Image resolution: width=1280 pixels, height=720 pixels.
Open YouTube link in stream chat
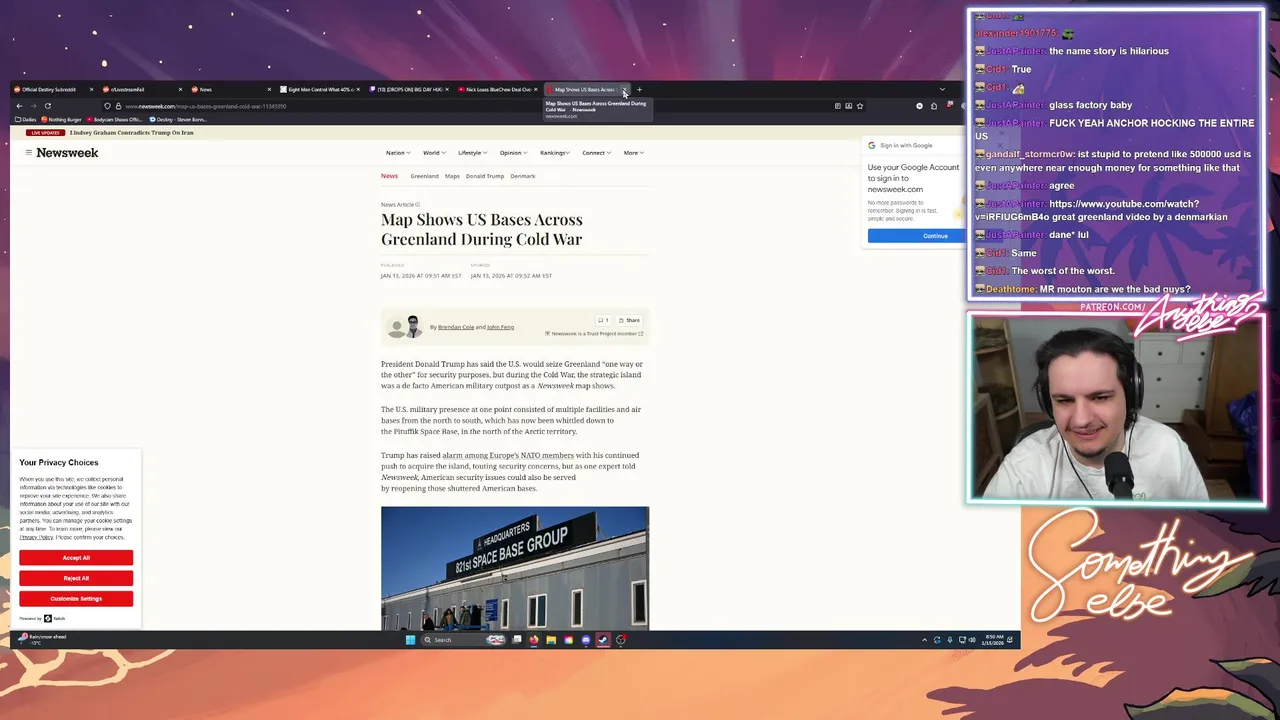pos(1087,210)
